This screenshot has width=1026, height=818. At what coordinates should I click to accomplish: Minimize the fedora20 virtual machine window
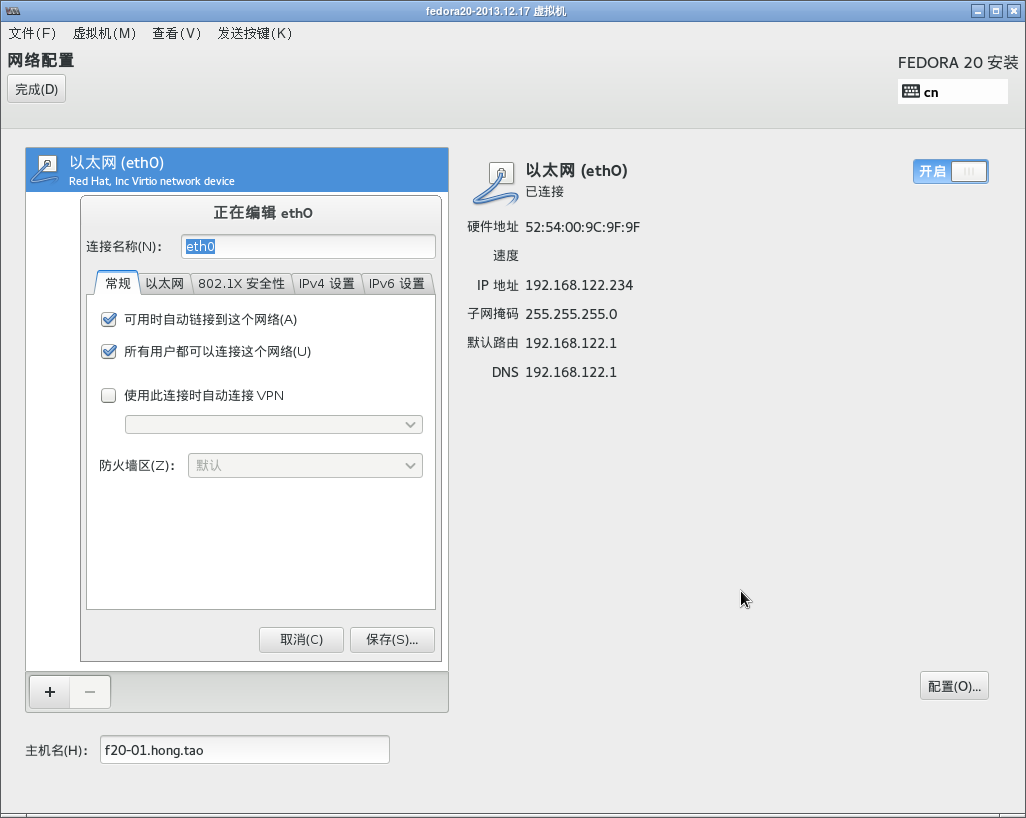tap(978, 11)
